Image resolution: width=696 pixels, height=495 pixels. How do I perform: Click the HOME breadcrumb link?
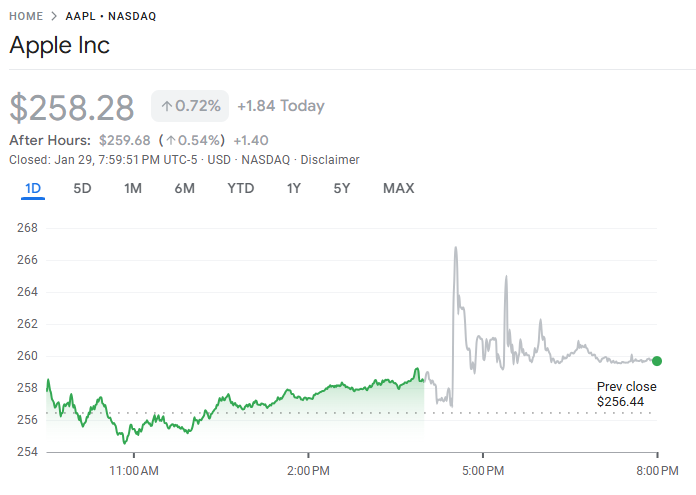(28, 17)
